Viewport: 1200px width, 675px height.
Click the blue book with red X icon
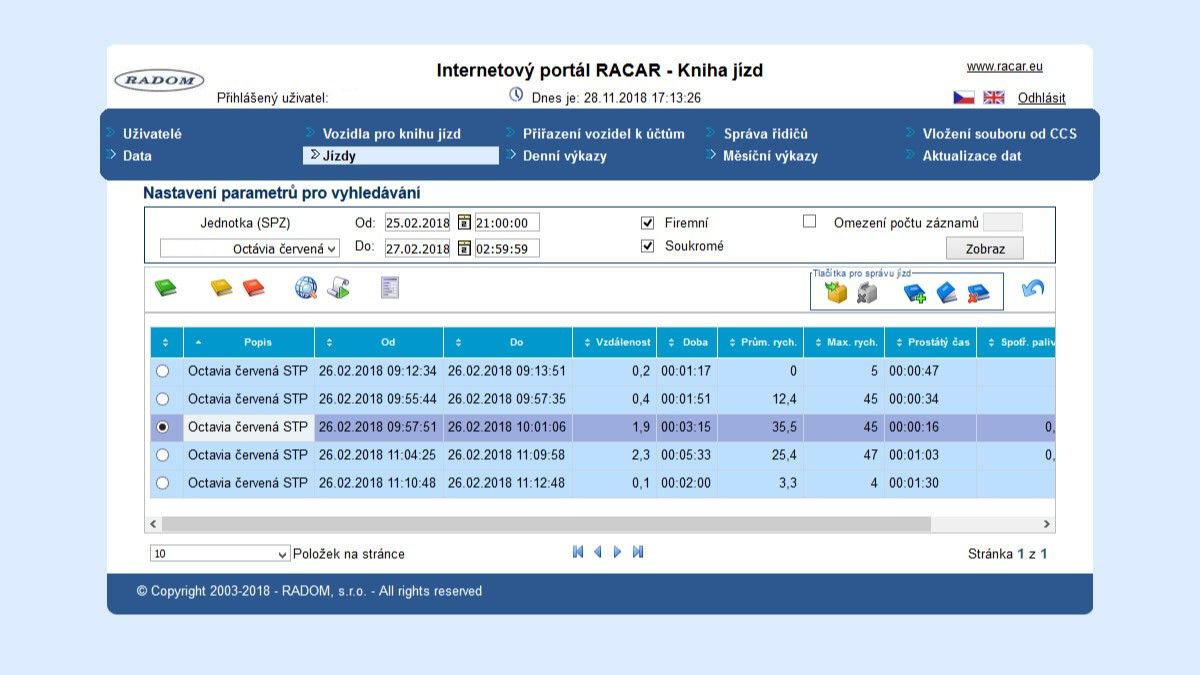coord(977,293)
